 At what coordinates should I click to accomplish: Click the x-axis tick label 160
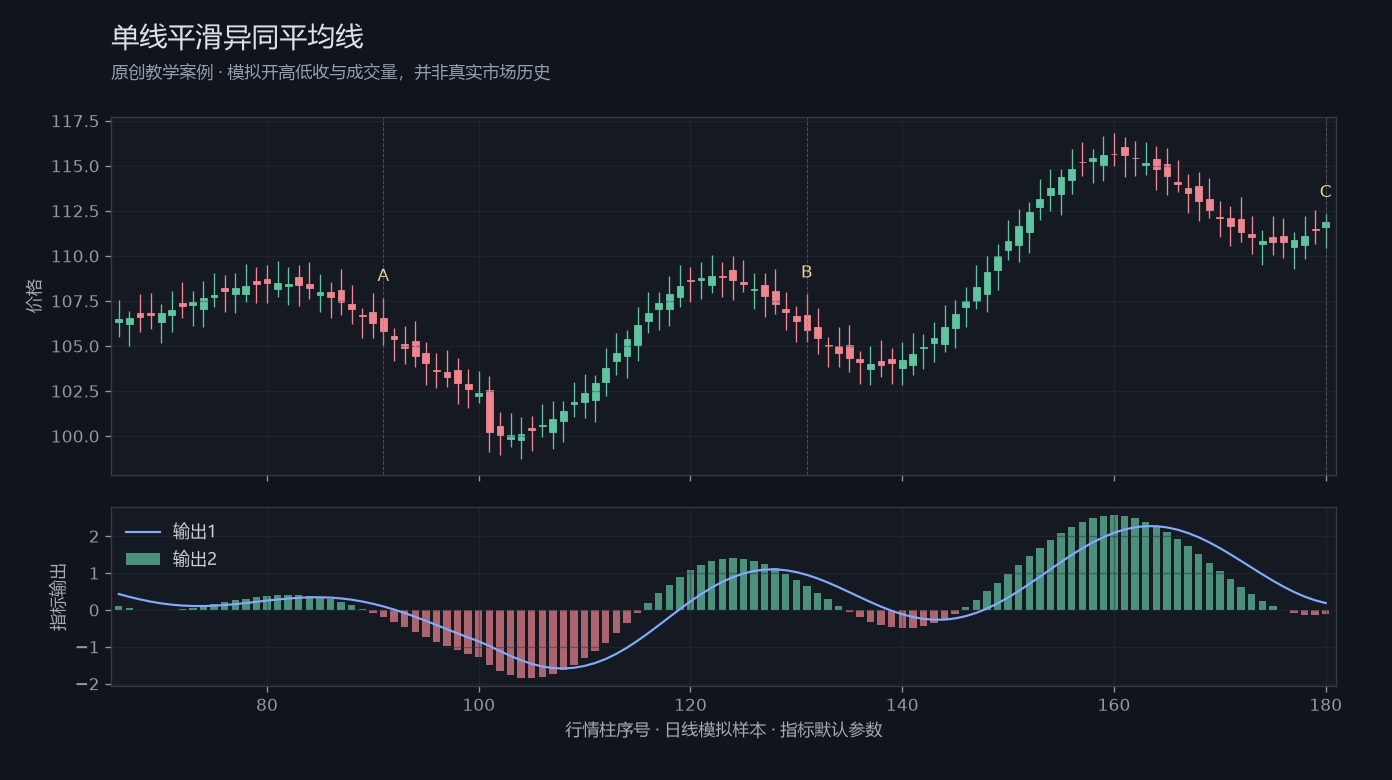pyautogui.click(x=1114, y=703)
